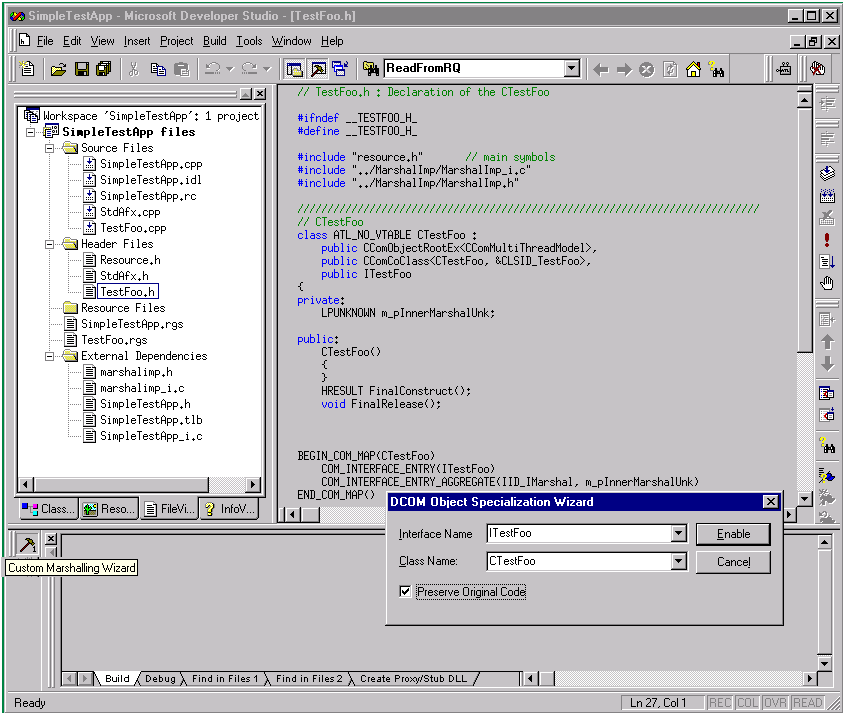Select SimpleTestApp.idl in the file tree
This screenshot has height=714, width=846.
[x=150, y=180]
